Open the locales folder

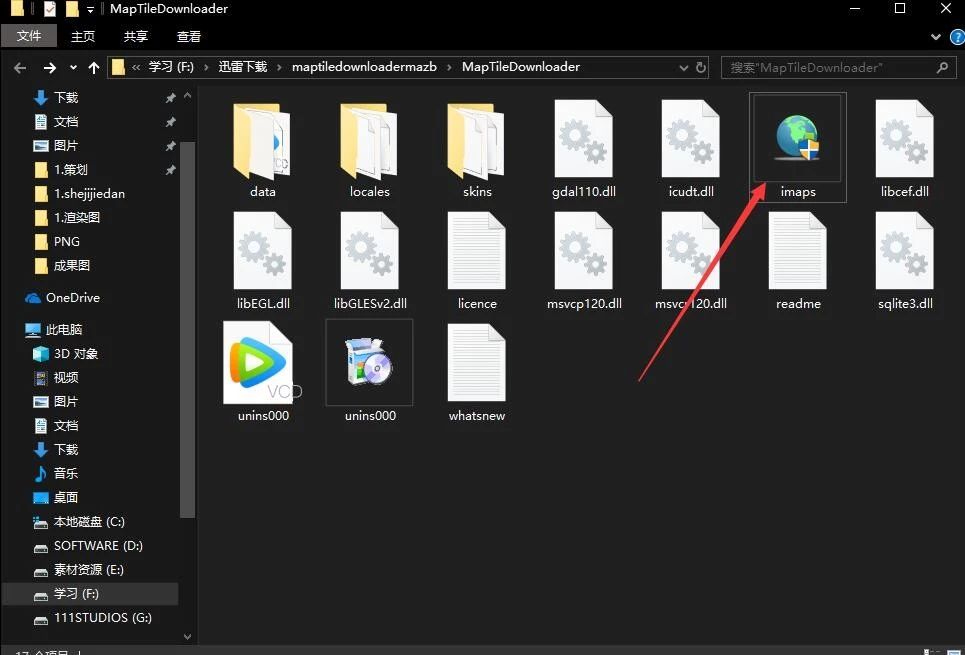[x=369, y=142]
